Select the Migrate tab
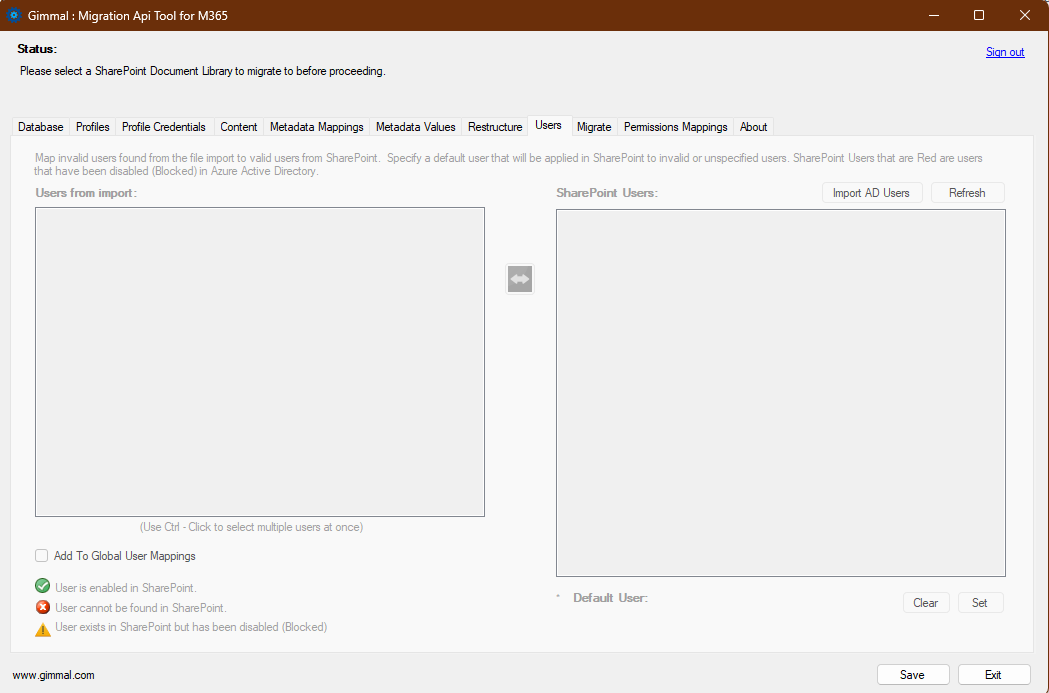 point(594,126)
